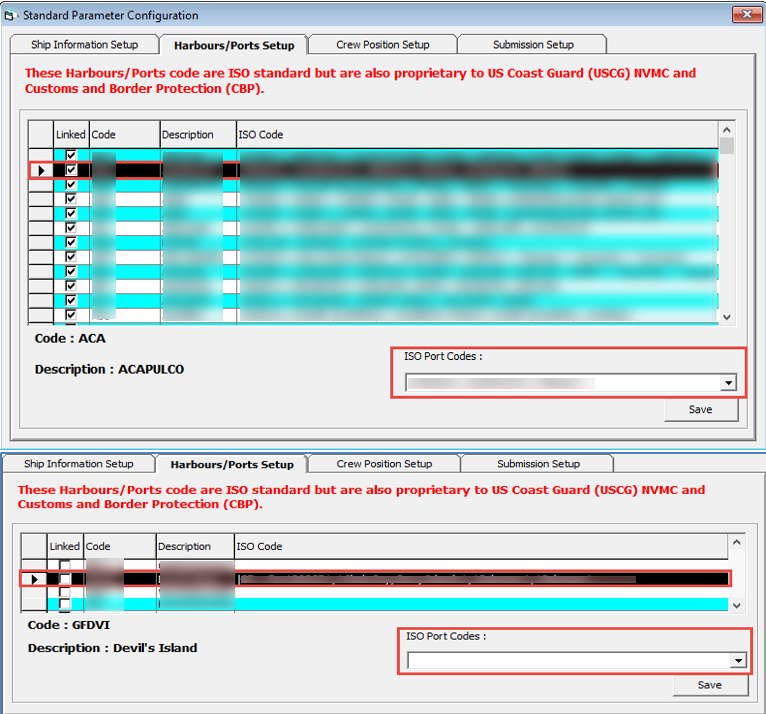The width and height of the screenshot is (766, 714).
Task: Open Submission Setup tab in lower panel
Action: tap(538, 463)
